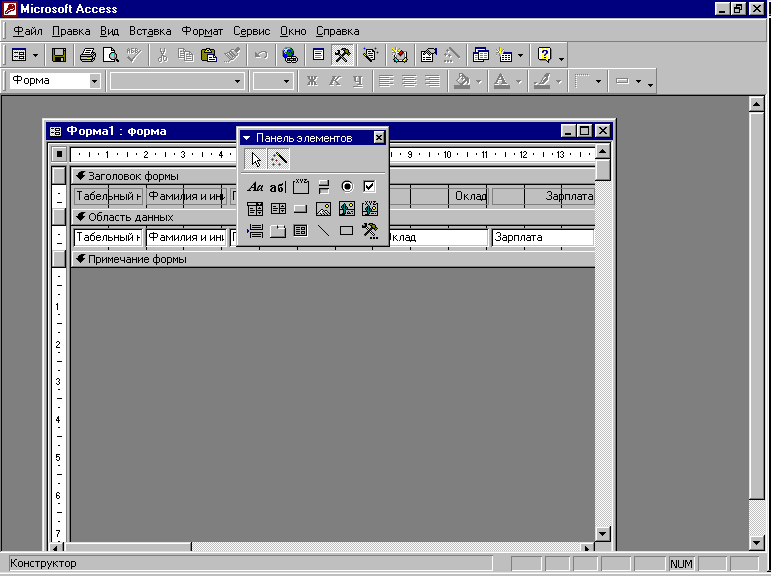Select the Bound Object Frame tool

(369, 209)
